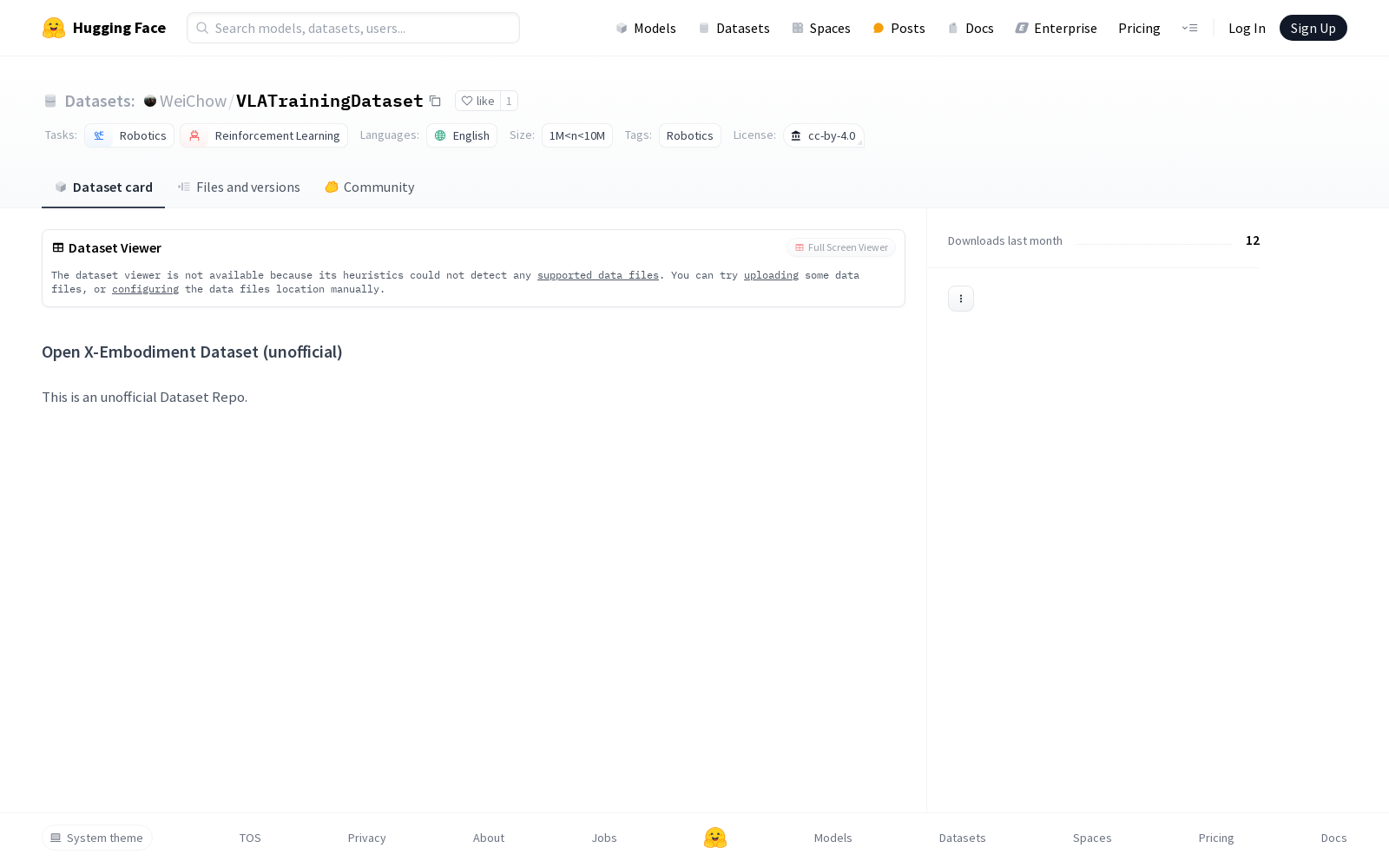The height and width of the screenshot is (868, 1389).
Task: Open the three-dot options menu in the sidebar
Action: pos(961,299)
